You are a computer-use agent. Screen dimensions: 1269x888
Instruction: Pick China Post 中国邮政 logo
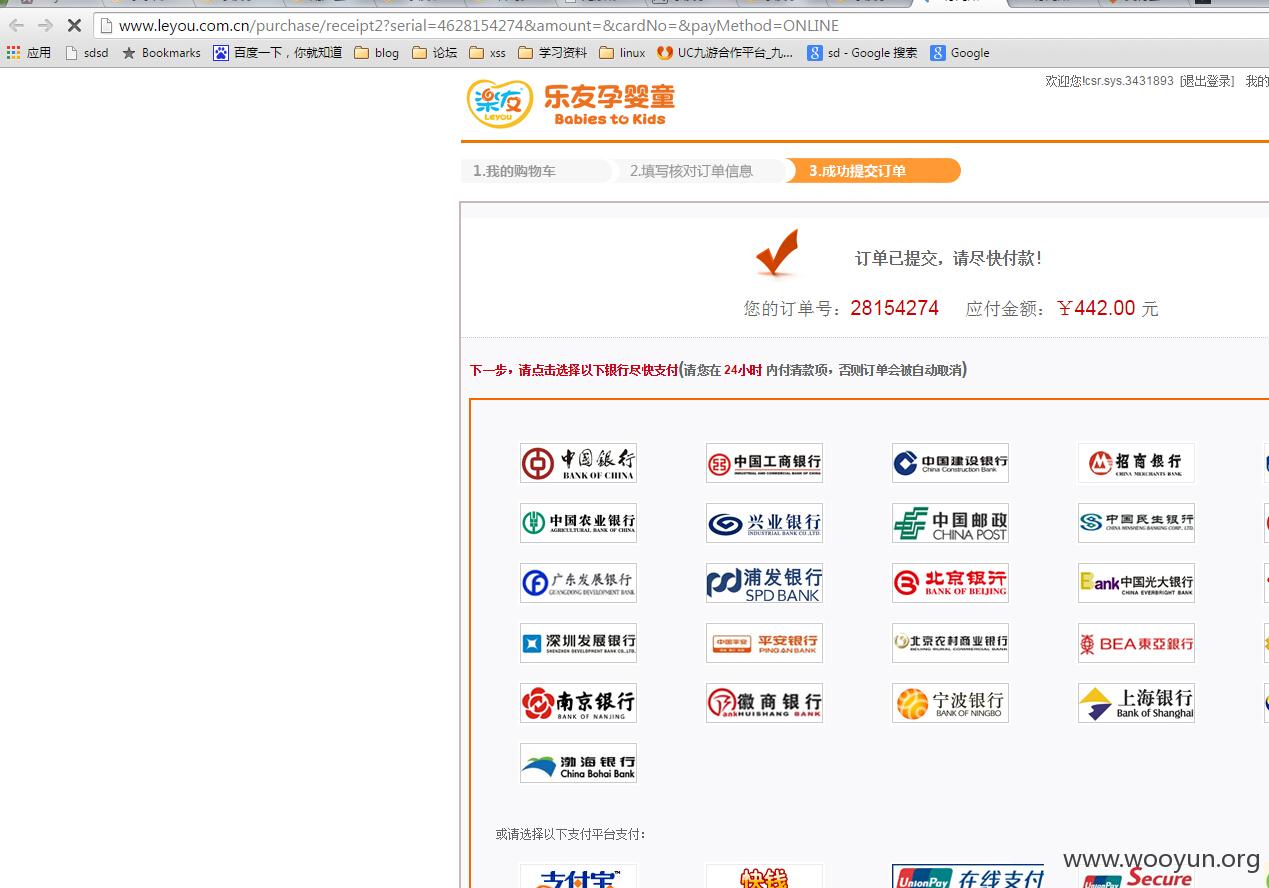[x=950, y=523]
